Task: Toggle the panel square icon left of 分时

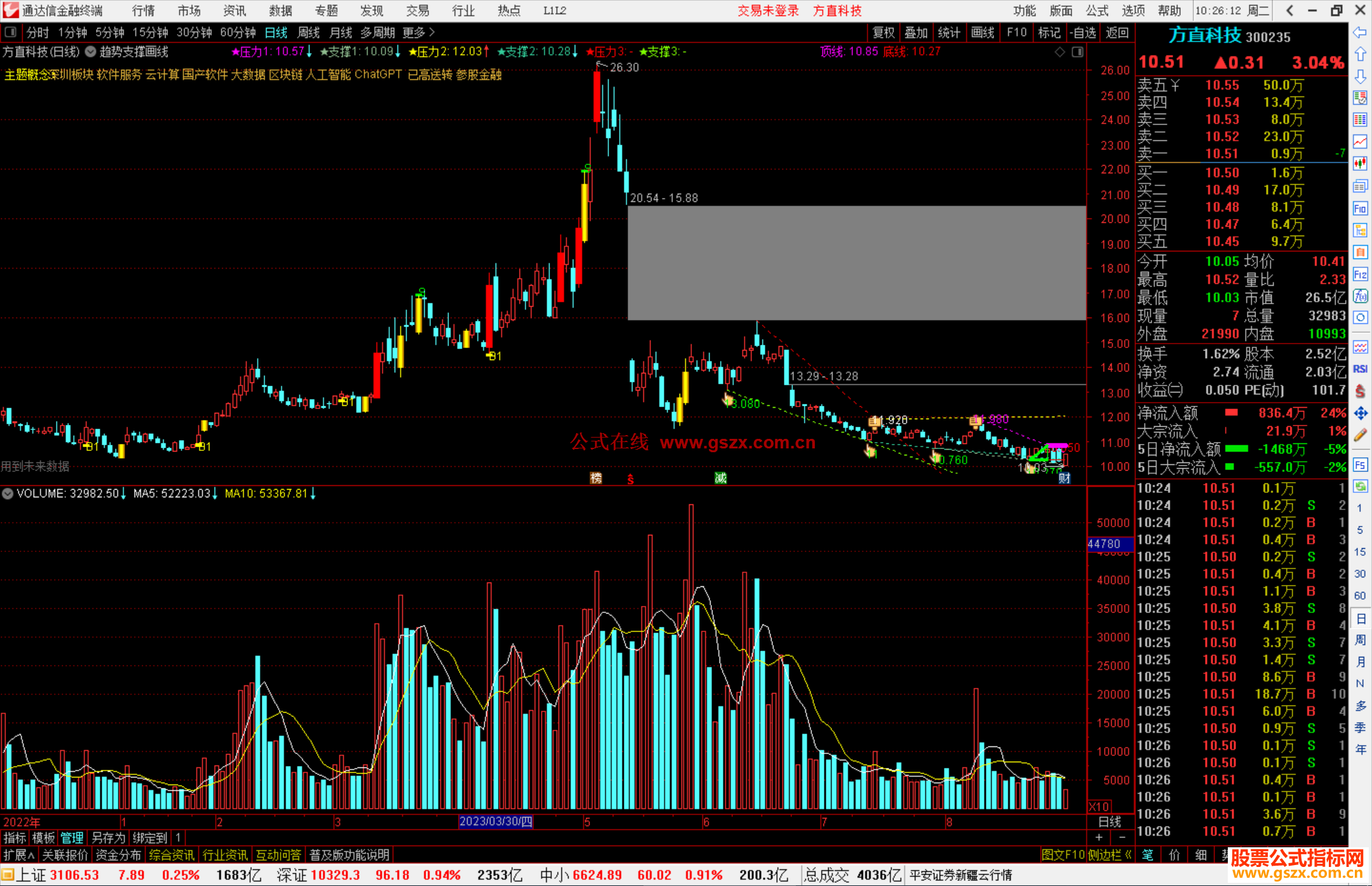Action: (11, 32)
